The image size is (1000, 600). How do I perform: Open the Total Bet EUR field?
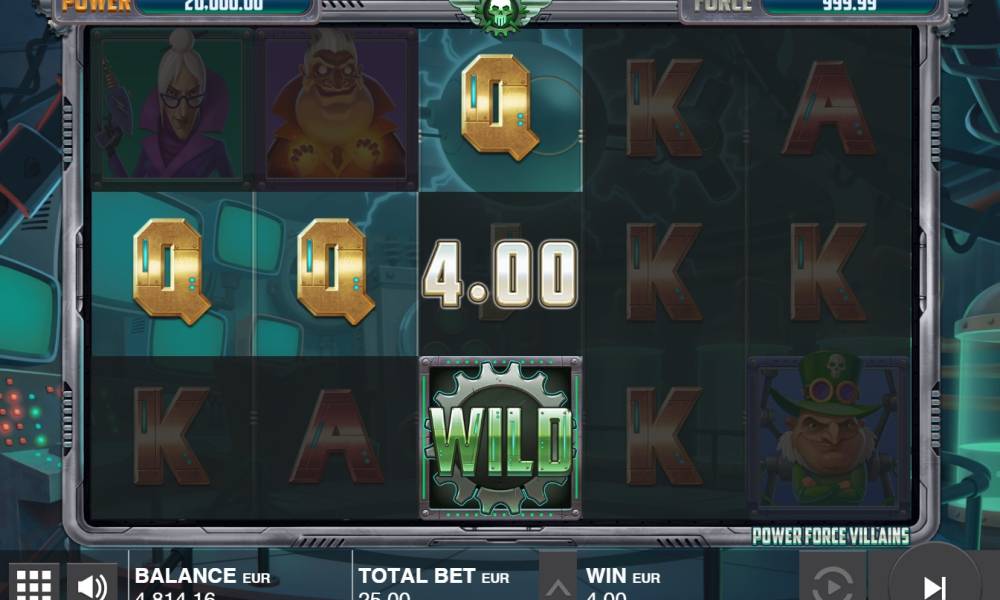[x=434, y=584]
